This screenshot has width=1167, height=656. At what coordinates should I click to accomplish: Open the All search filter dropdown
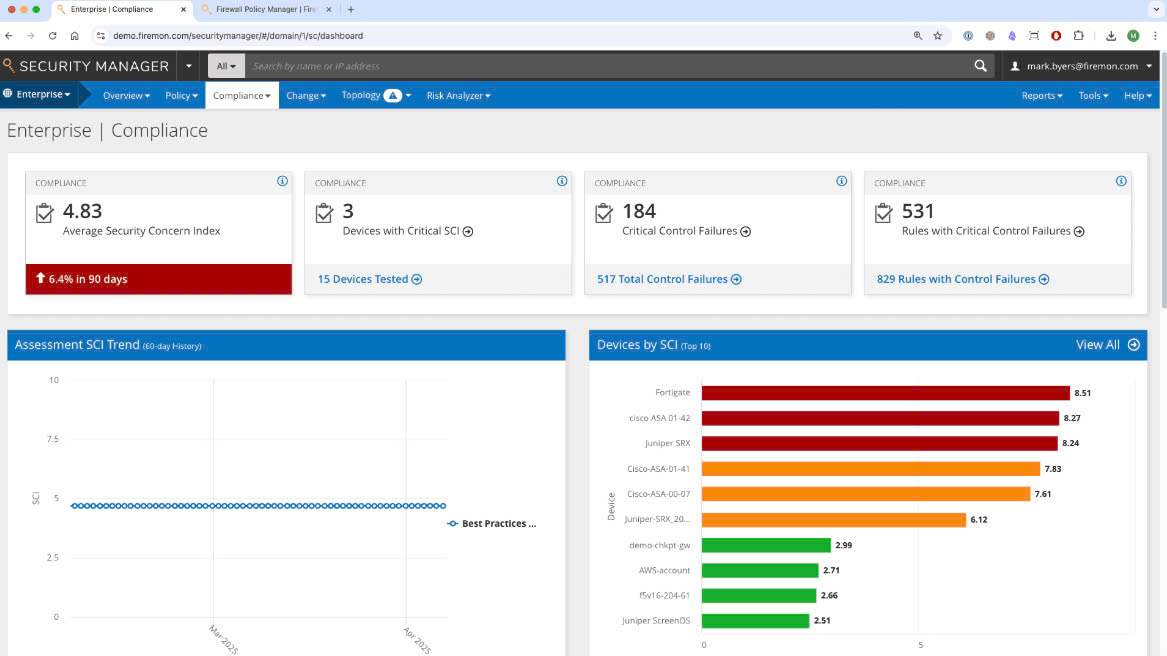click(x=226, y=66)
